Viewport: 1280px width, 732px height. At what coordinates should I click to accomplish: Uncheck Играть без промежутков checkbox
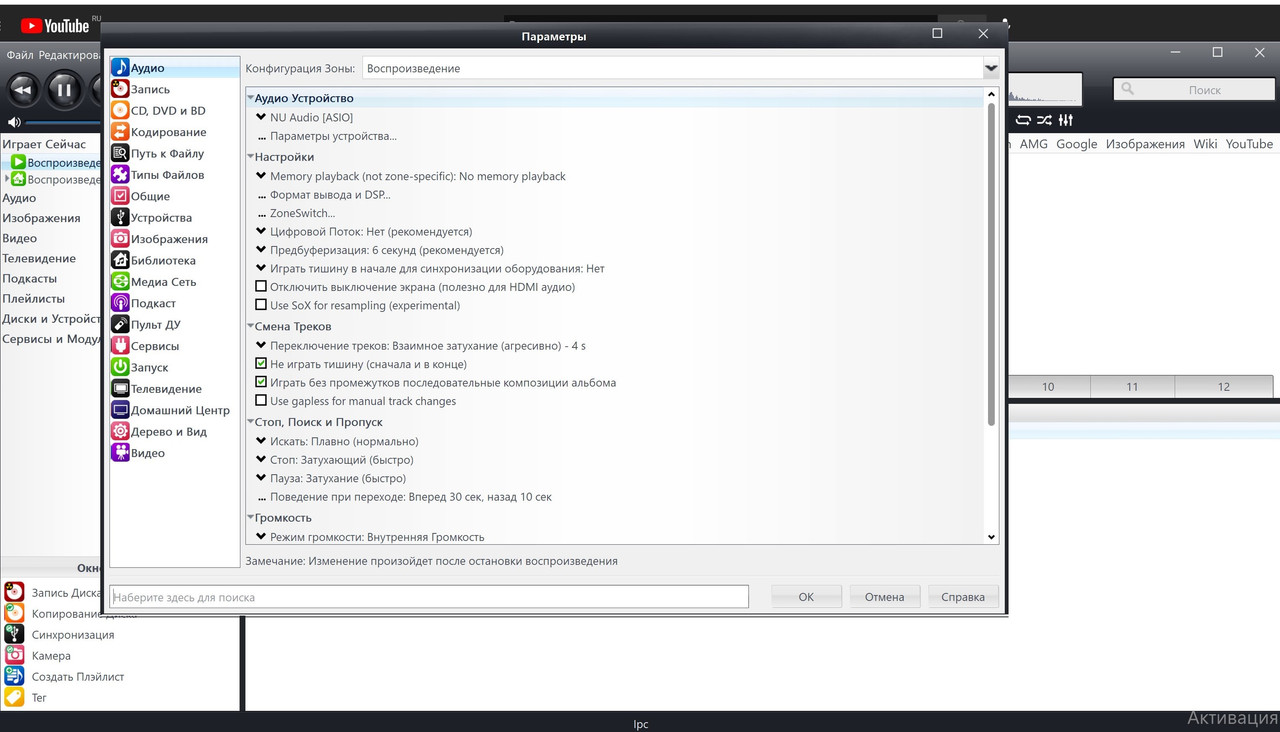[x=261, y=382]
